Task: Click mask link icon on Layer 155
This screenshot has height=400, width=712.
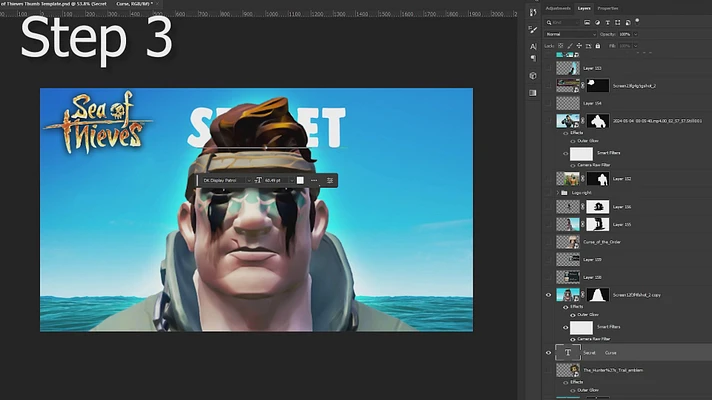Action: (x=583, y=224)
